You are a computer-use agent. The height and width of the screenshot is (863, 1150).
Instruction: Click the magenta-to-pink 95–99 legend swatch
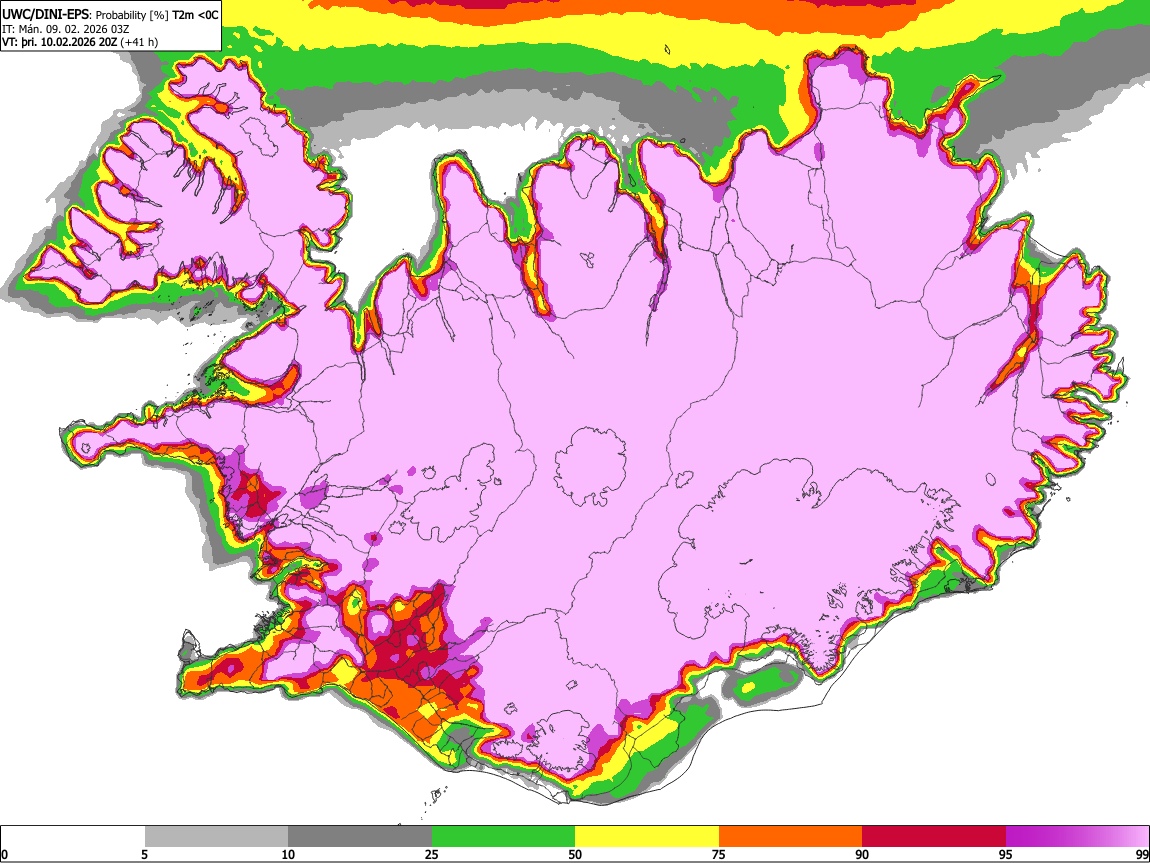point(1077,836)
